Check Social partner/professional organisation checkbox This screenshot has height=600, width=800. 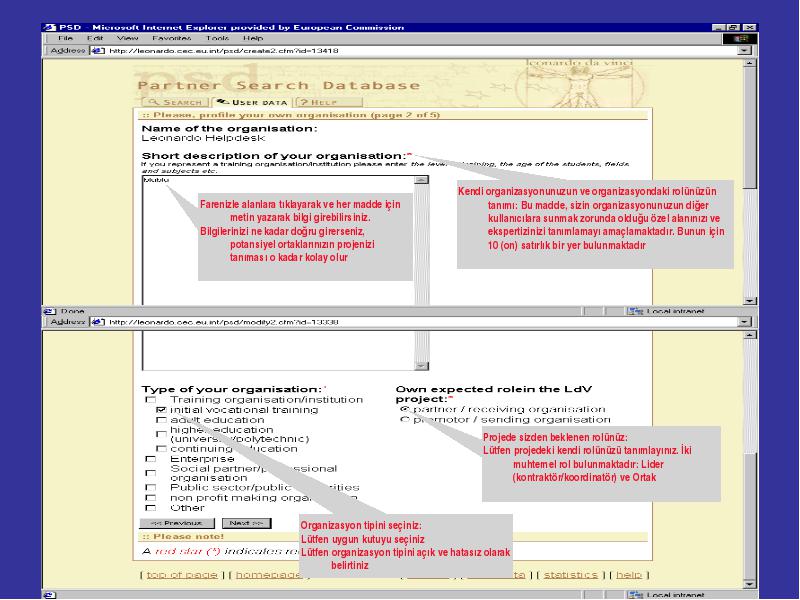(151, 473)
